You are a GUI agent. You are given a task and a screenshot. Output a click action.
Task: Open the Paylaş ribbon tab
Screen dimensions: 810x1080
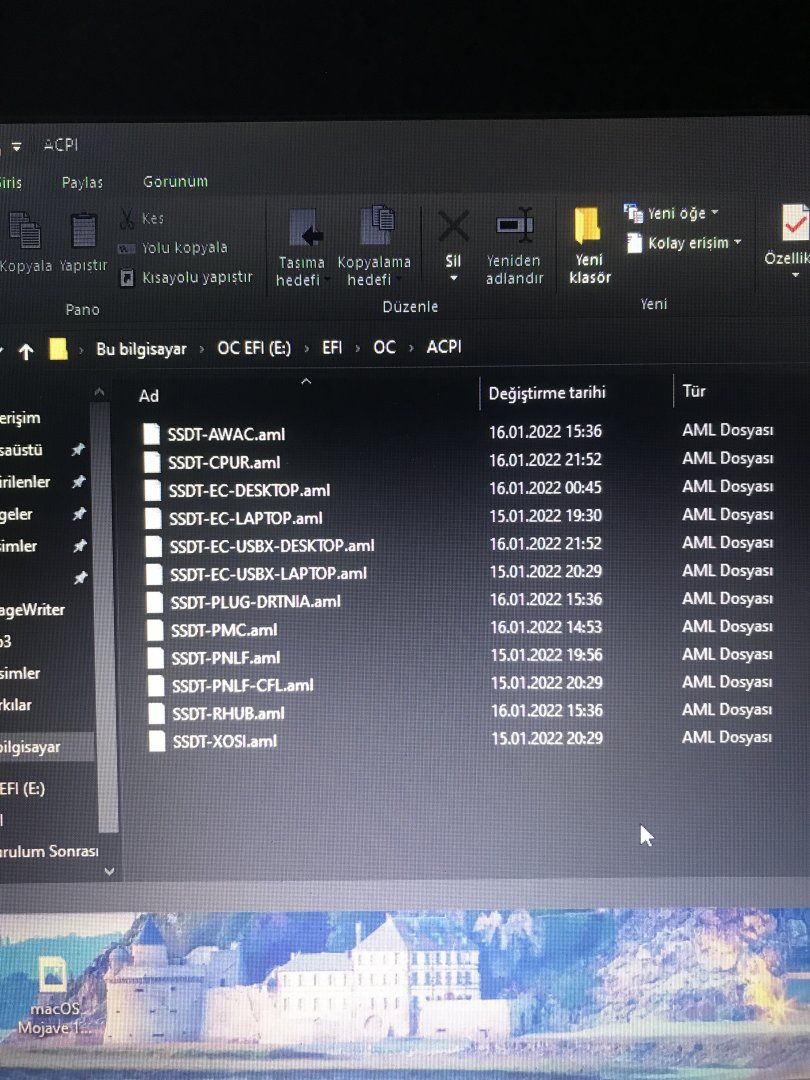(82, 183)
